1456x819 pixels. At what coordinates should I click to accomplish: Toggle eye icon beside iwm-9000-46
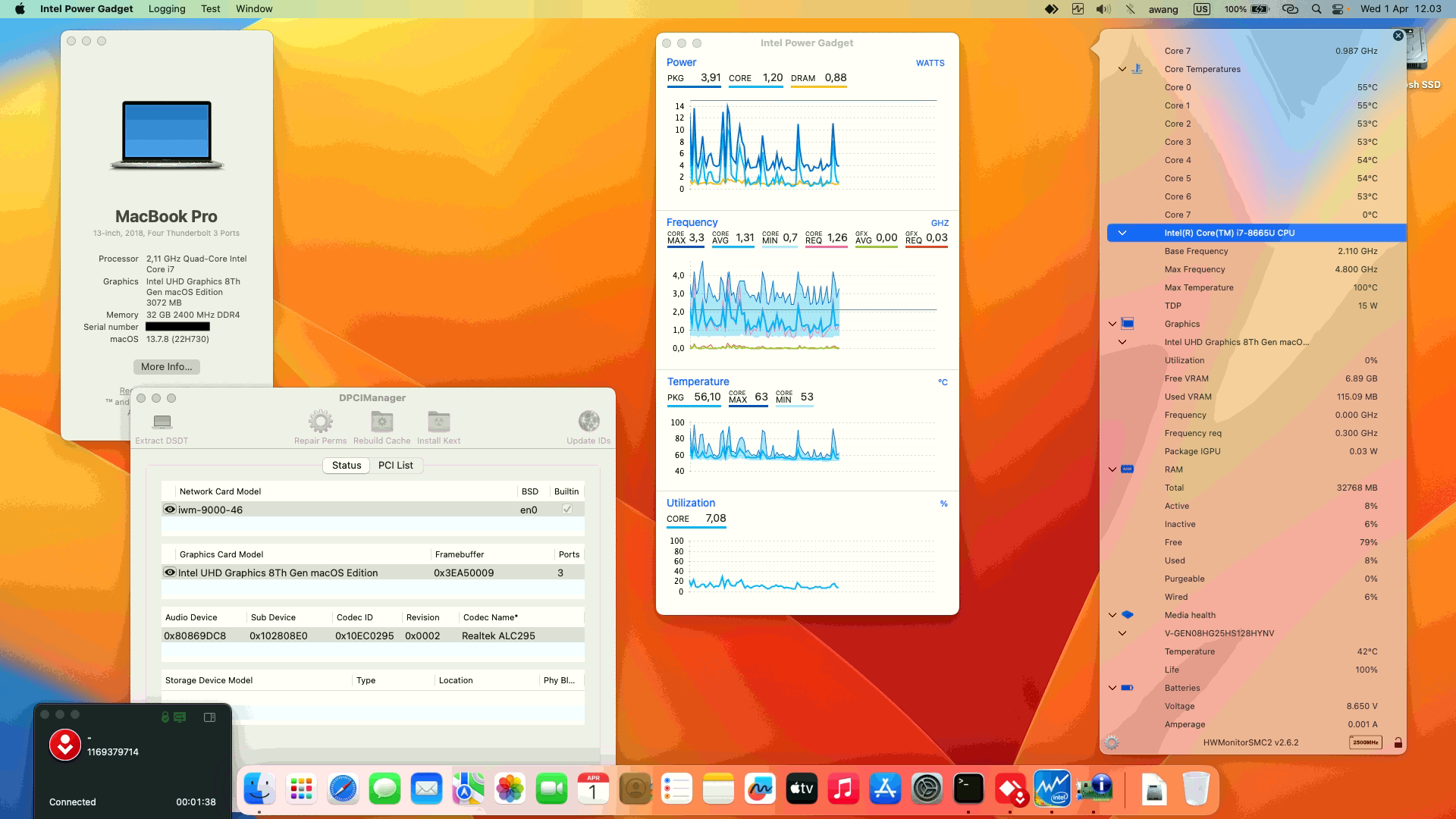click(x=170, y=510)
